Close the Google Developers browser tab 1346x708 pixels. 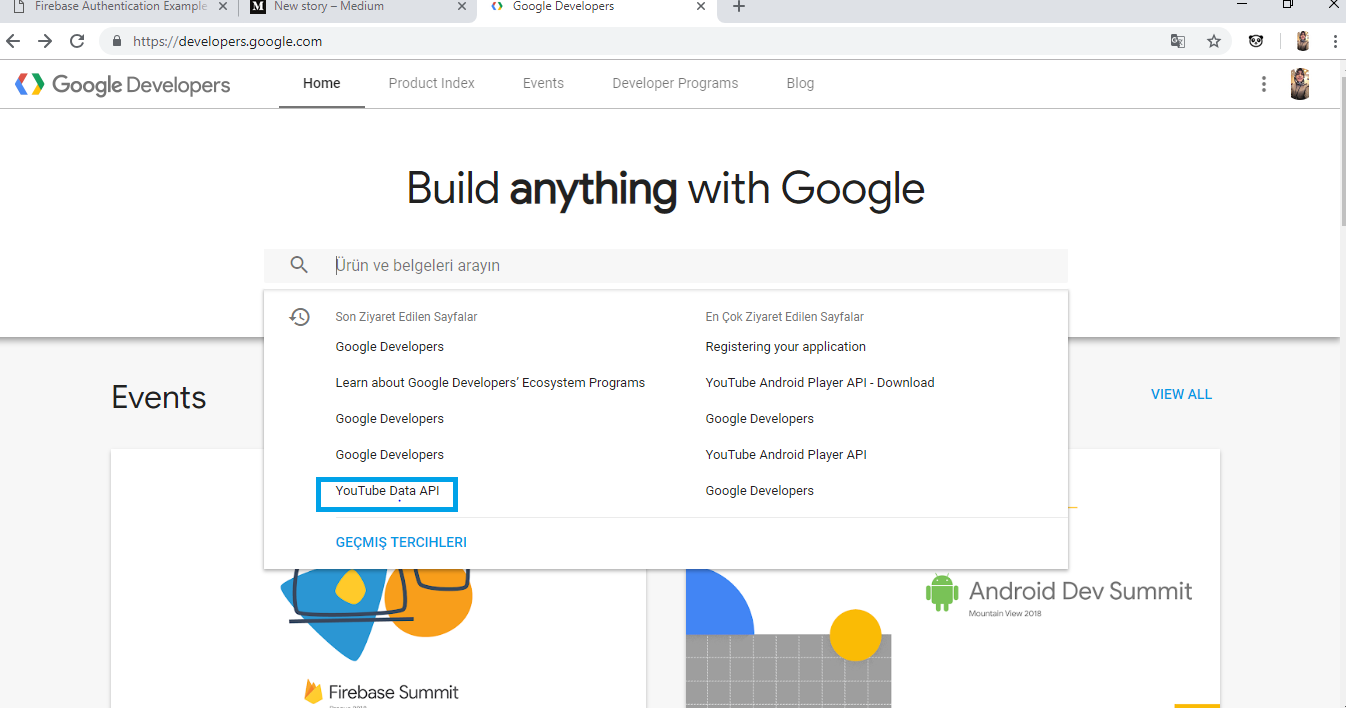701,7
